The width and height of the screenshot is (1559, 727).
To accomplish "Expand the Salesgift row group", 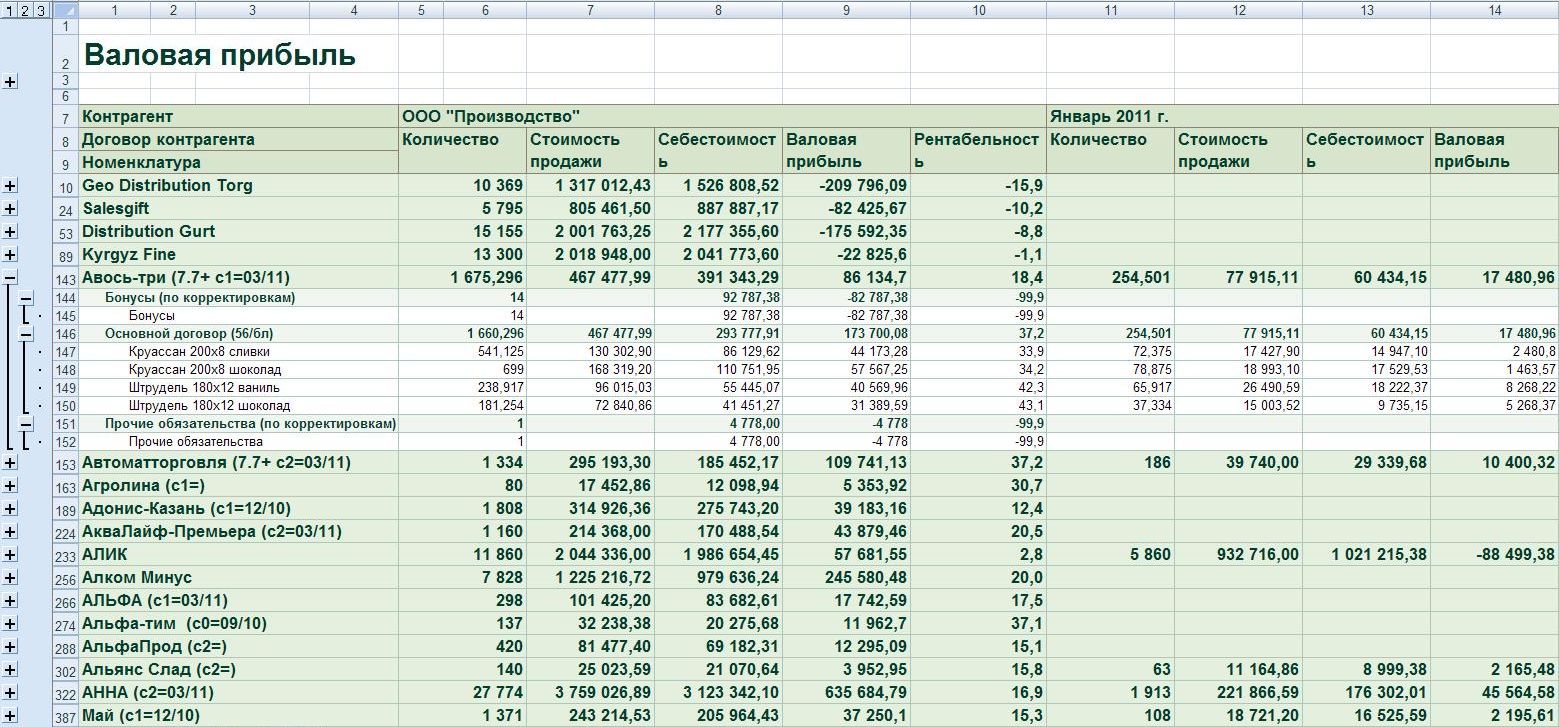I will [10, 209].
